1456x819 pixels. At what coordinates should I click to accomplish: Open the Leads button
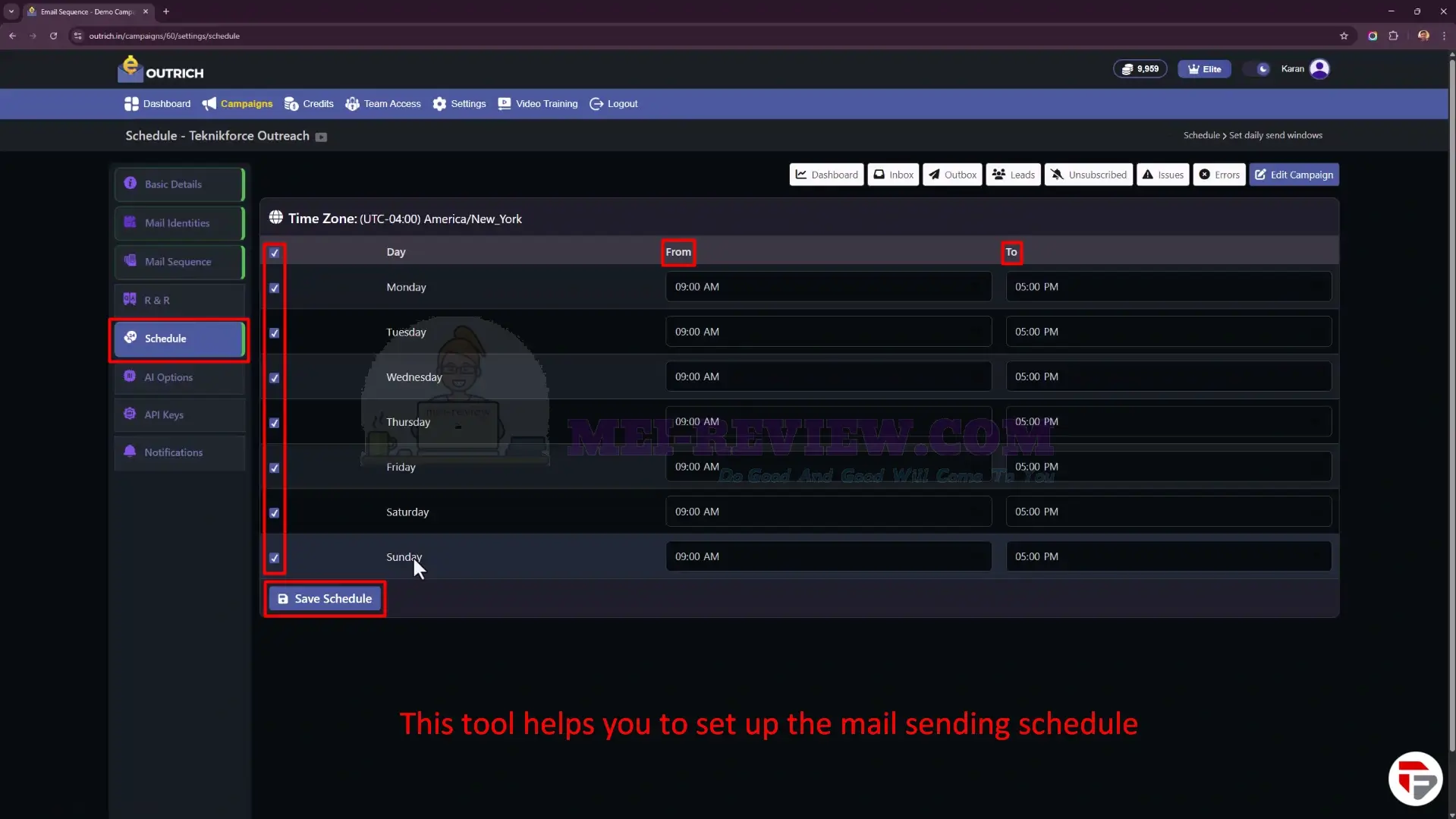[1013, 175]
